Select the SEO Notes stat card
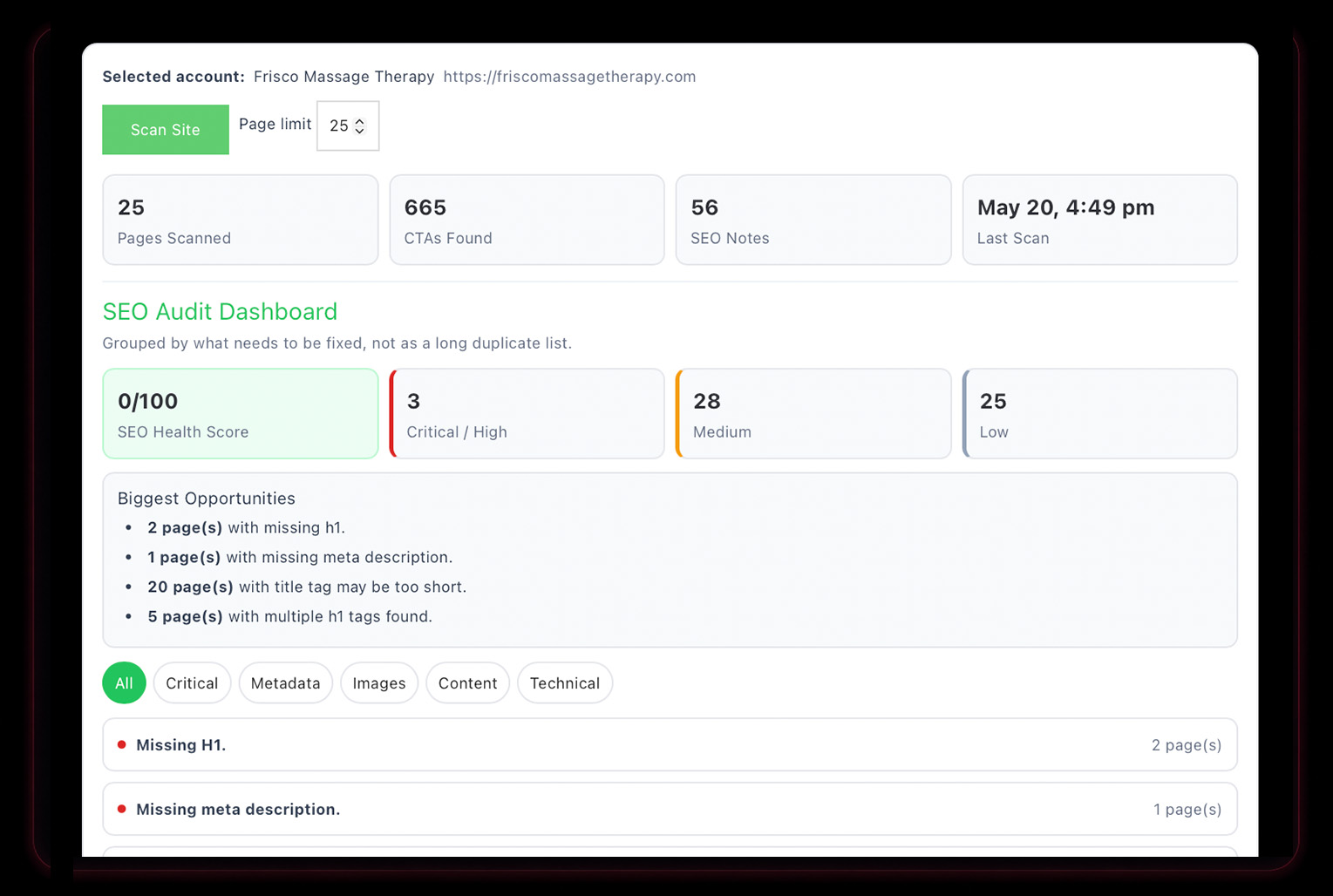The image size is (1333, 896). tap(813, 220)
